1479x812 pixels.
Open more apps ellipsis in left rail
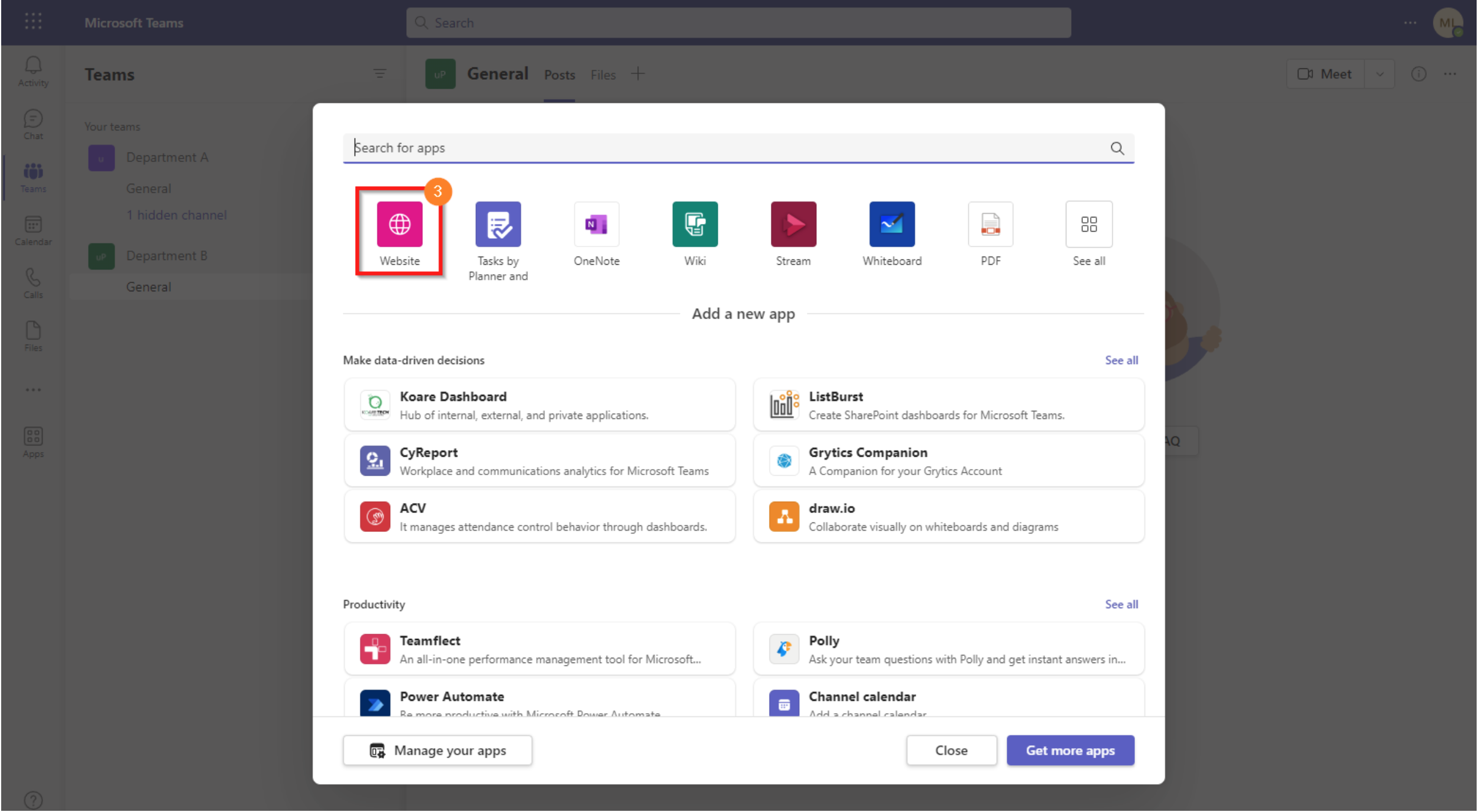coord(33,390)
